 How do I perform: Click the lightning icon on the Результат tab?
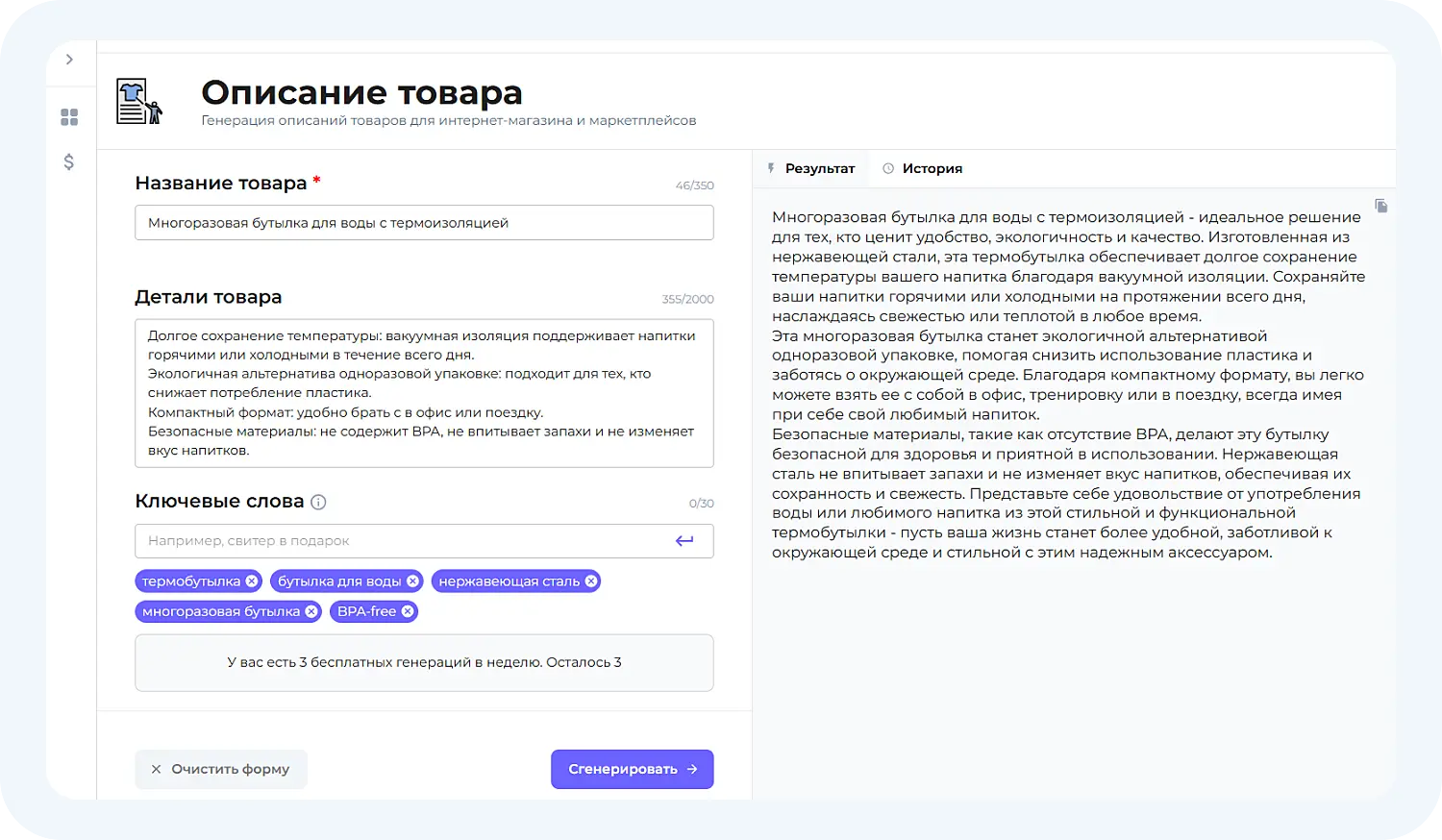pyautogui.click(x=772, y=167)
